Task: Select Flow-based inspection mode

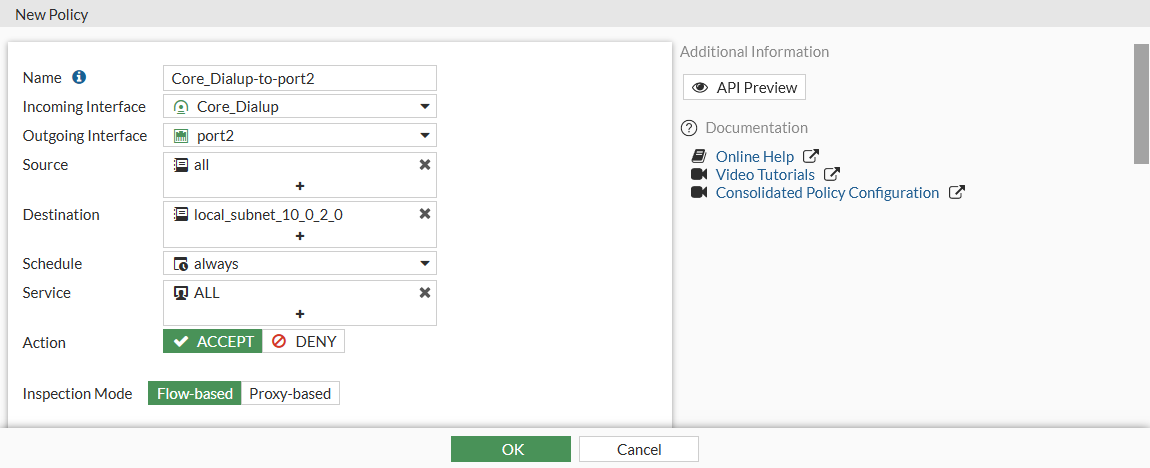Action: tap(195, 393)
